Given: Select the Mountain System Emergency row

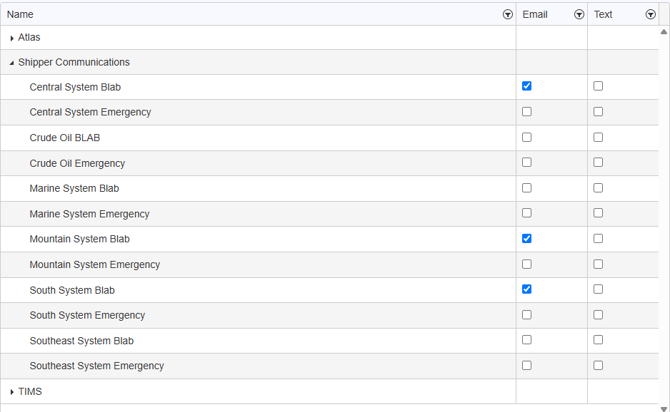Looking at the screenshot, I should (x=329, y=265).
